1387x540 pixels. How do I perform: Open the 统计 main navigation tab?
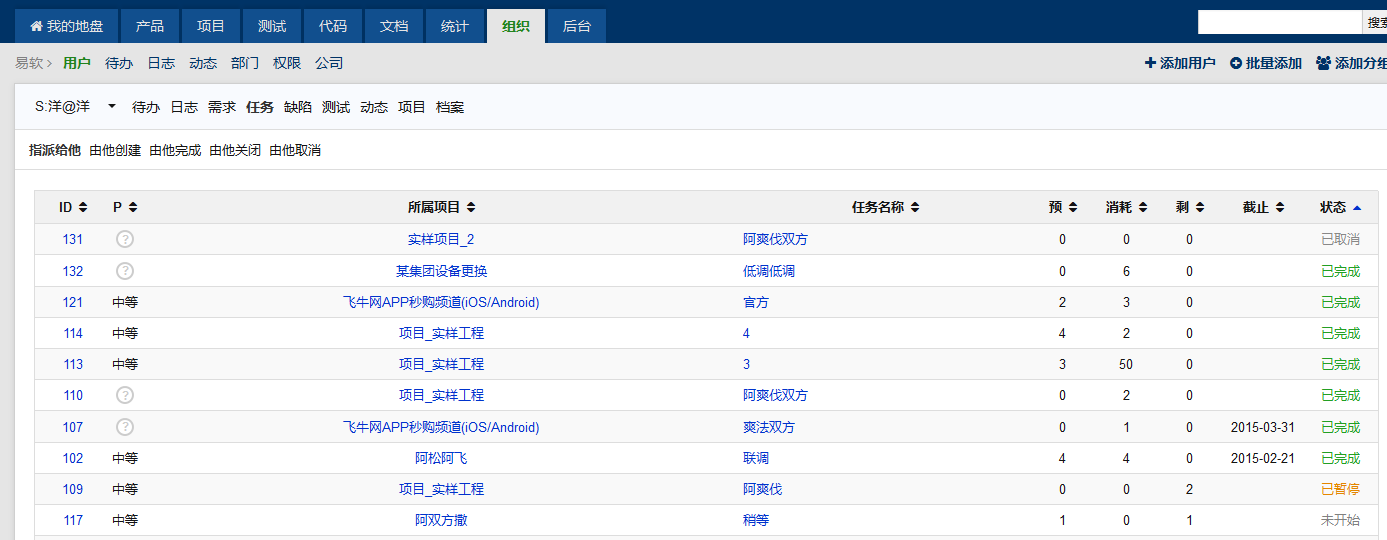coord(455,26)
